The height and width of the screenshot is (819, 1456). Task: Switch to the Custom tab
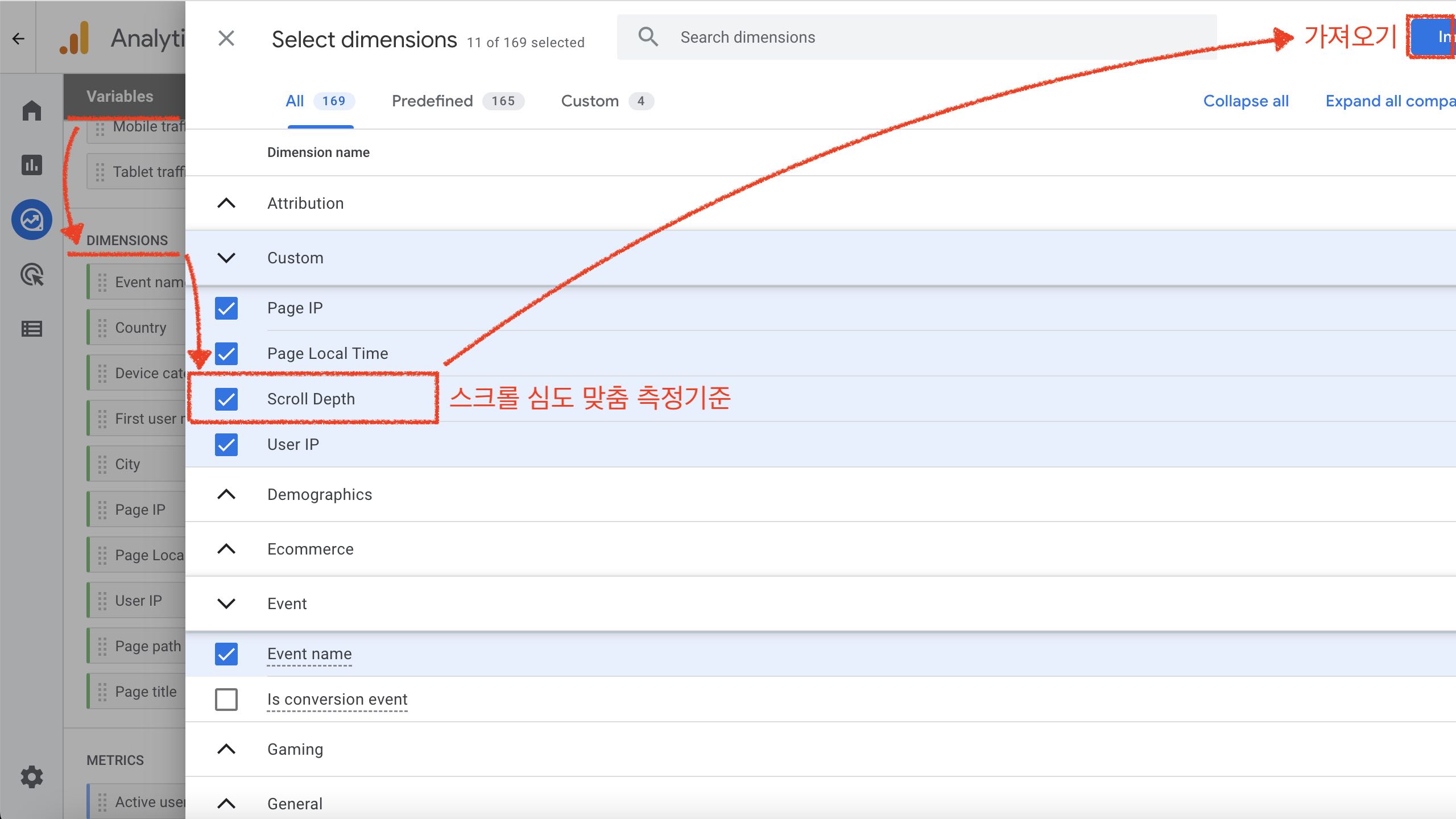tap(590, 101)
